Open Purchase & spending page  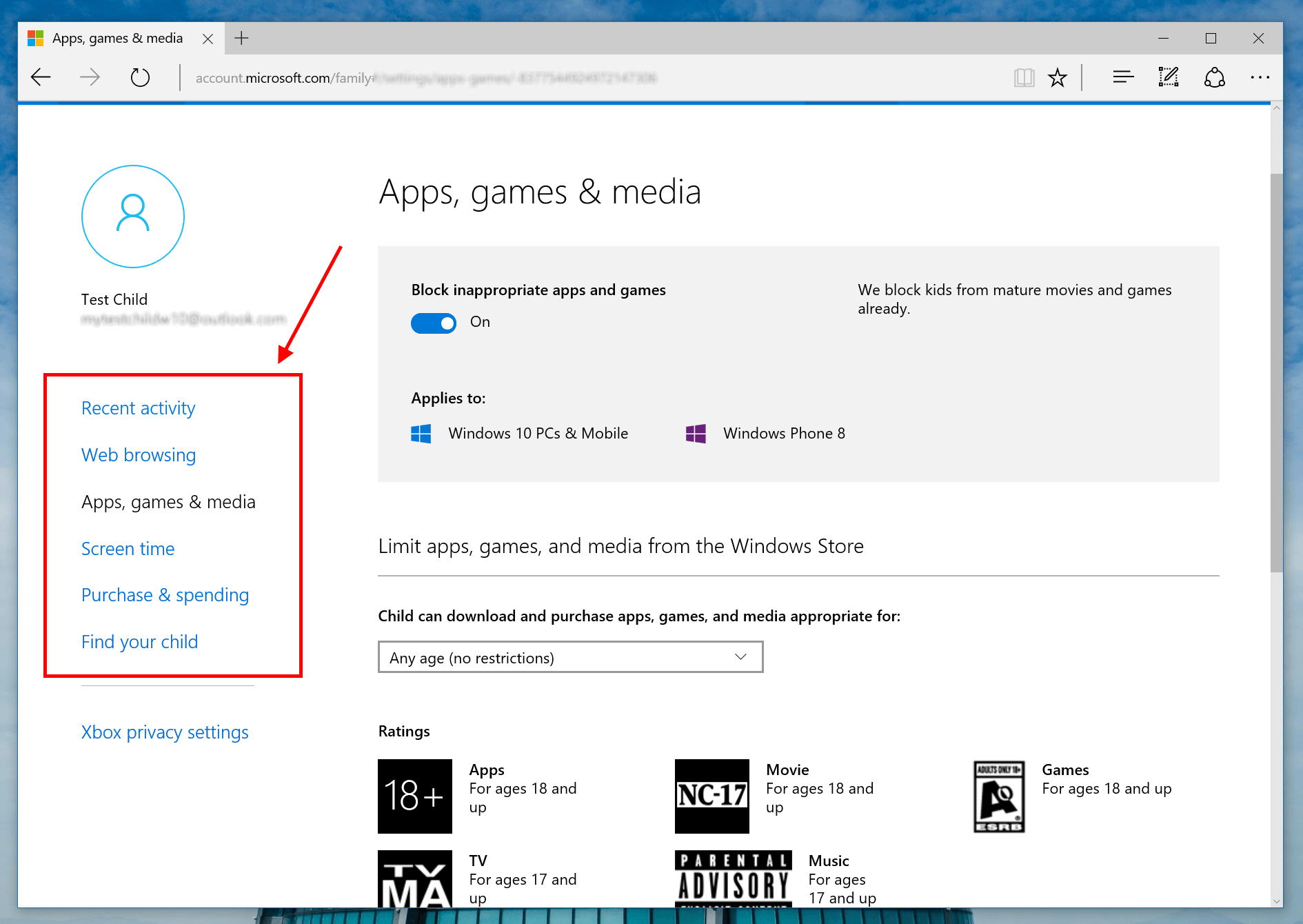(x=165, y=595)
